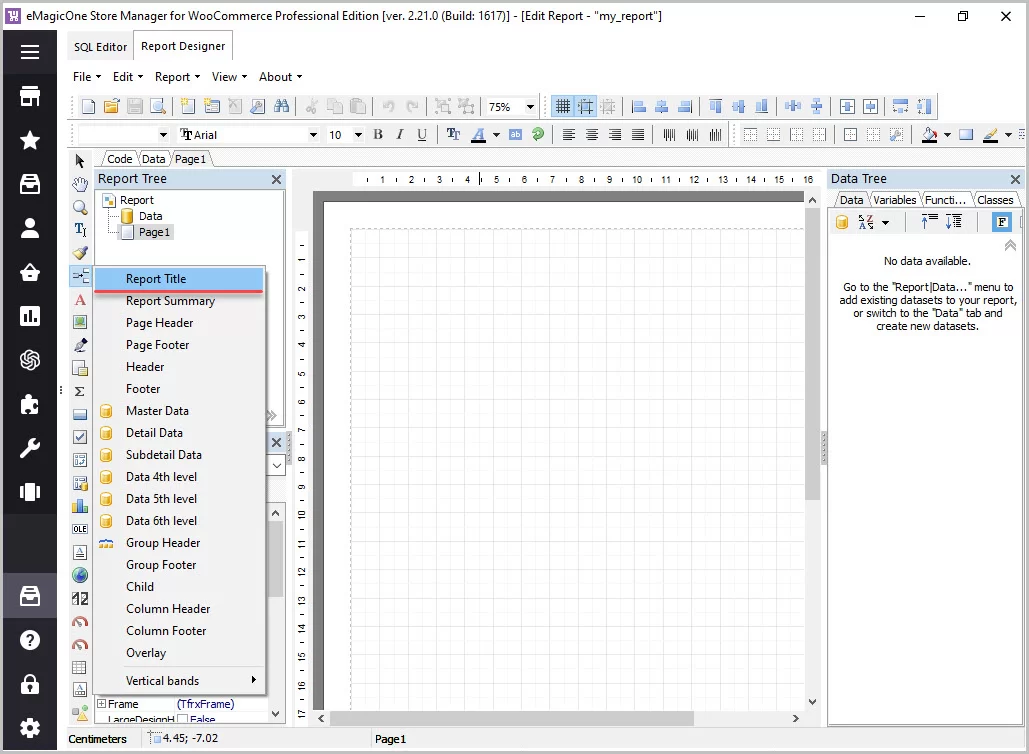Switch to the SQL Editor tab
1029x754 pixels.
(x=100, y=47)
